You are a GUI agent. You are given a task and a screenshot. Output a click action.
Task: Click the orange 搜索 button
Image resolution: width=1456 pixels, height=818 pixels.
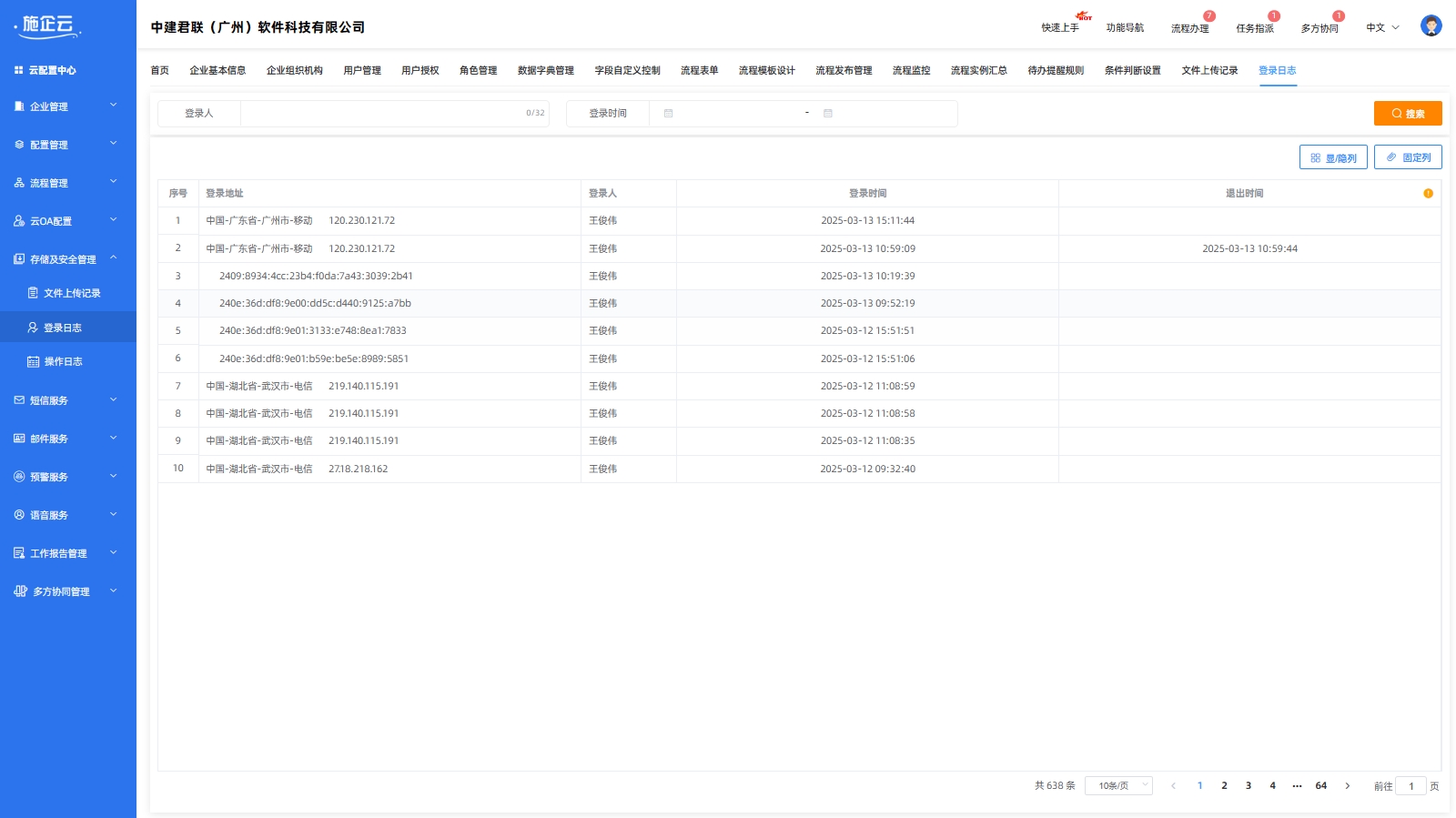click(1408, 114)
